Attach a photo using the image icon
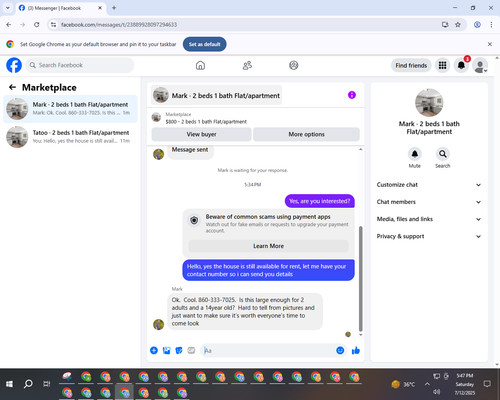 point(166,350)
